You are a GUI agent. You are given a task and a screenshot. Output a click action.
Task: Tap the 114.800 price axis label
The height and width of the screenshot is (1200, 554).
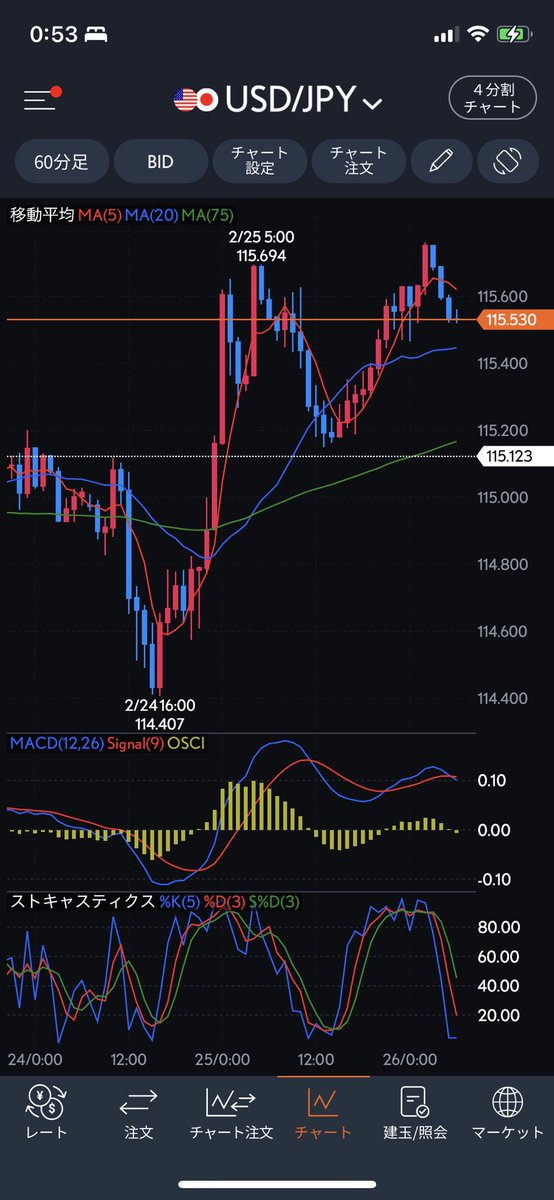pos(502,564)
